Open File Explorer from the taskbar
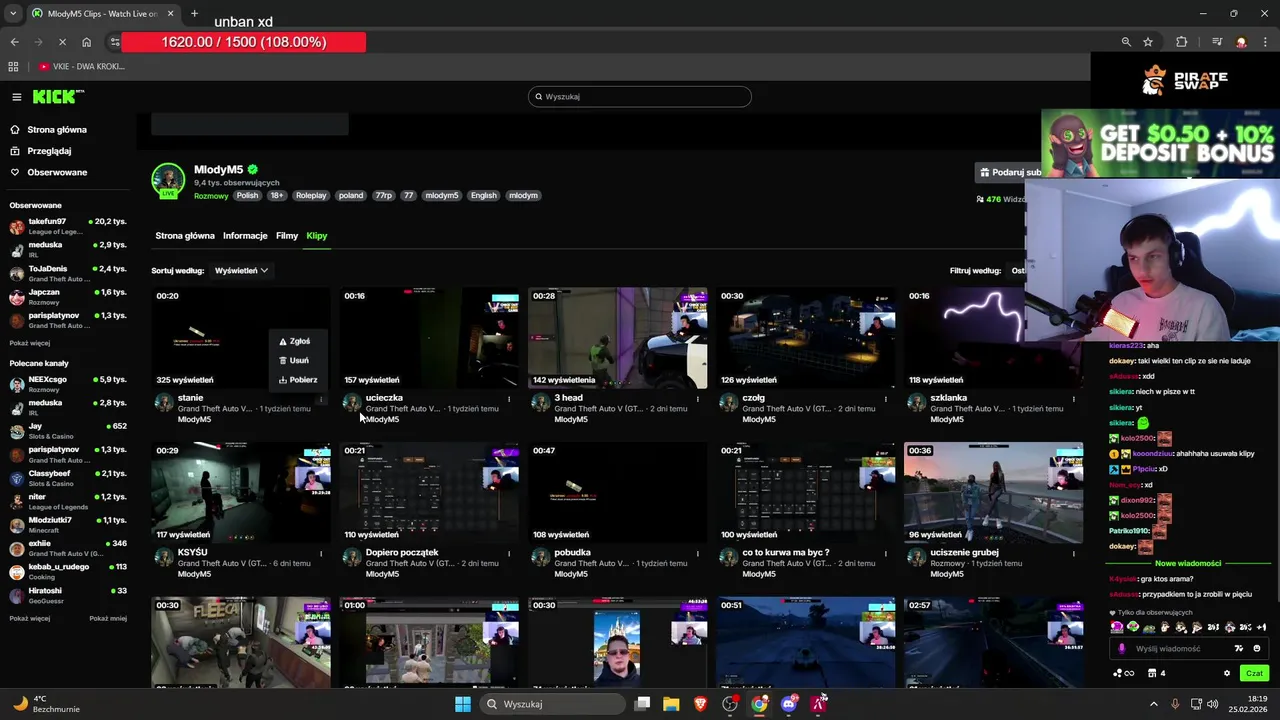This screenshot has height=720, width=1280. [x=671, y=704]
